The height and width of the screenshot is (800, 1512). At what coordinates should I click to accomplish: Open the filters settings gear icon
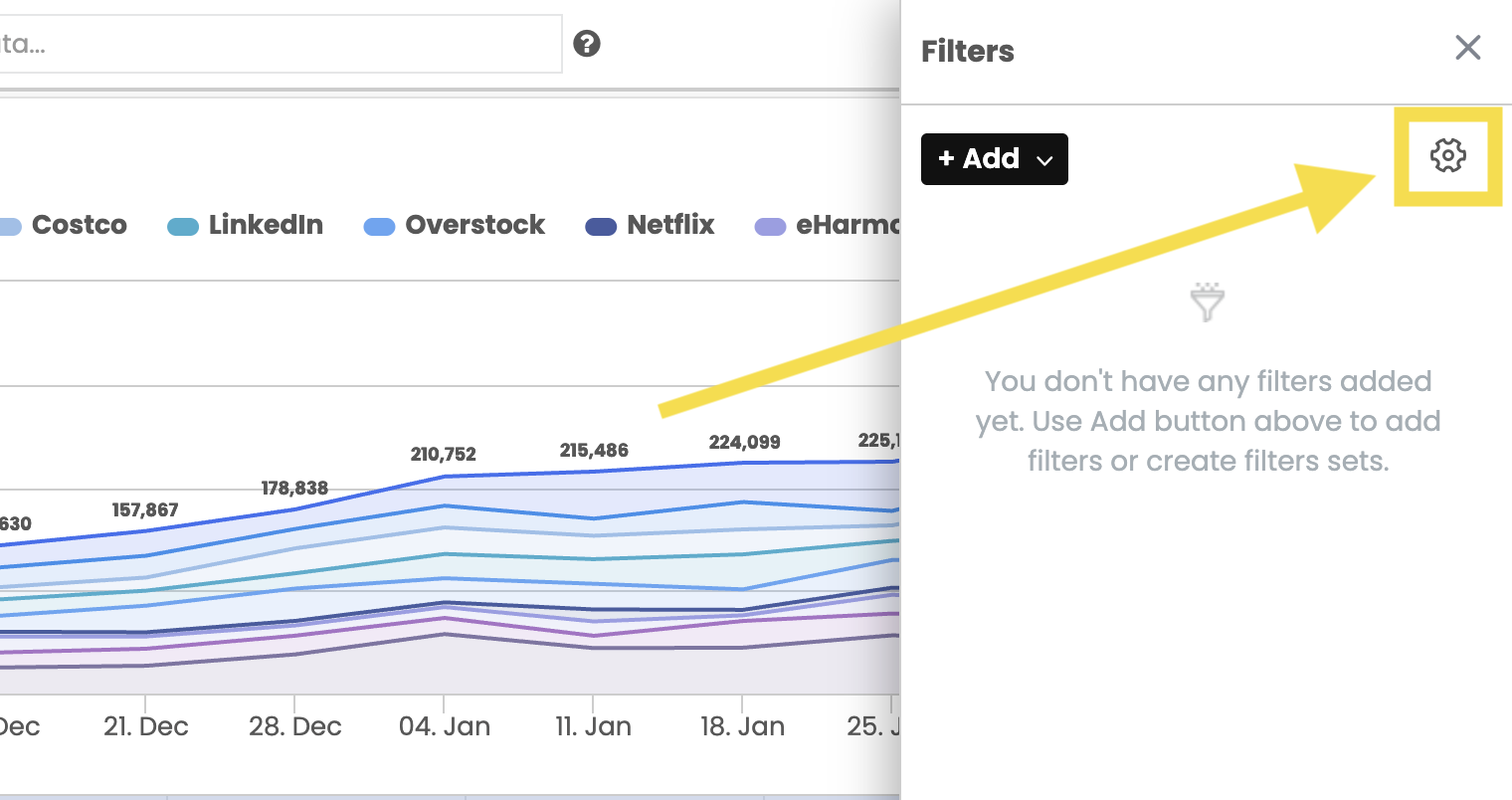[x=1447, y=155]
